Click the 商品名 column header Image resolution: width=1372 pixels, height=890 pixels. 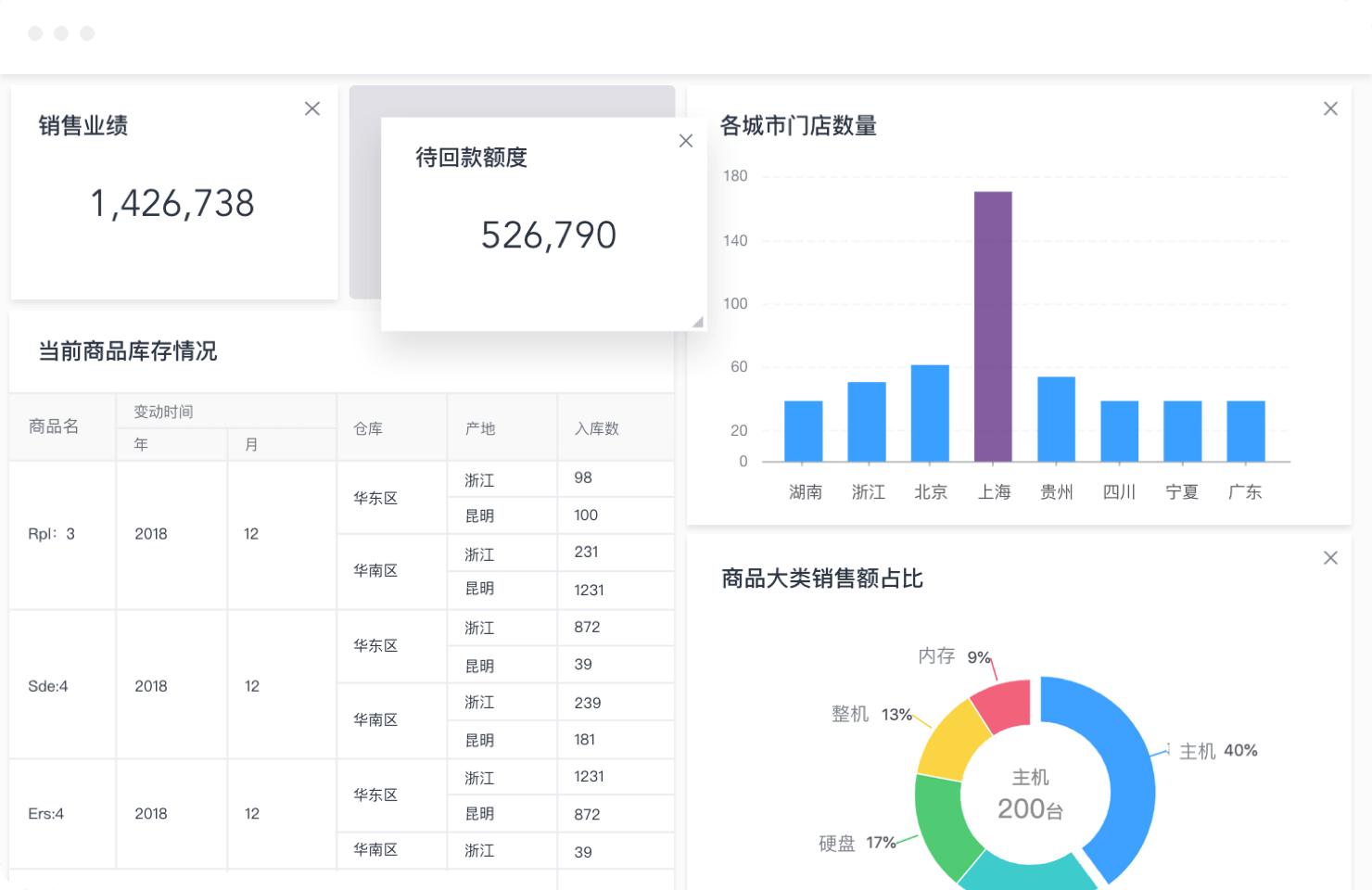pyautogui.click(x=54, y=426)
